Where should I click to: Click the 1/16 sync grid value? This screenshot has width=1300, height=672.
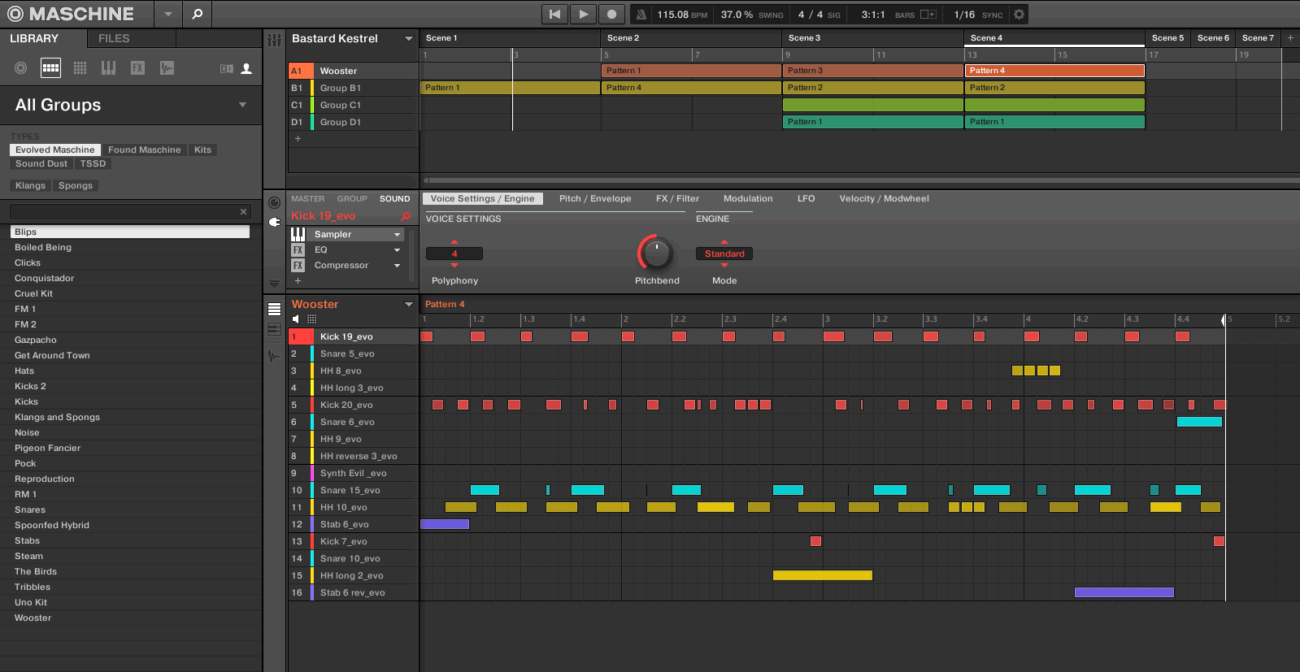tap(964, 14)
